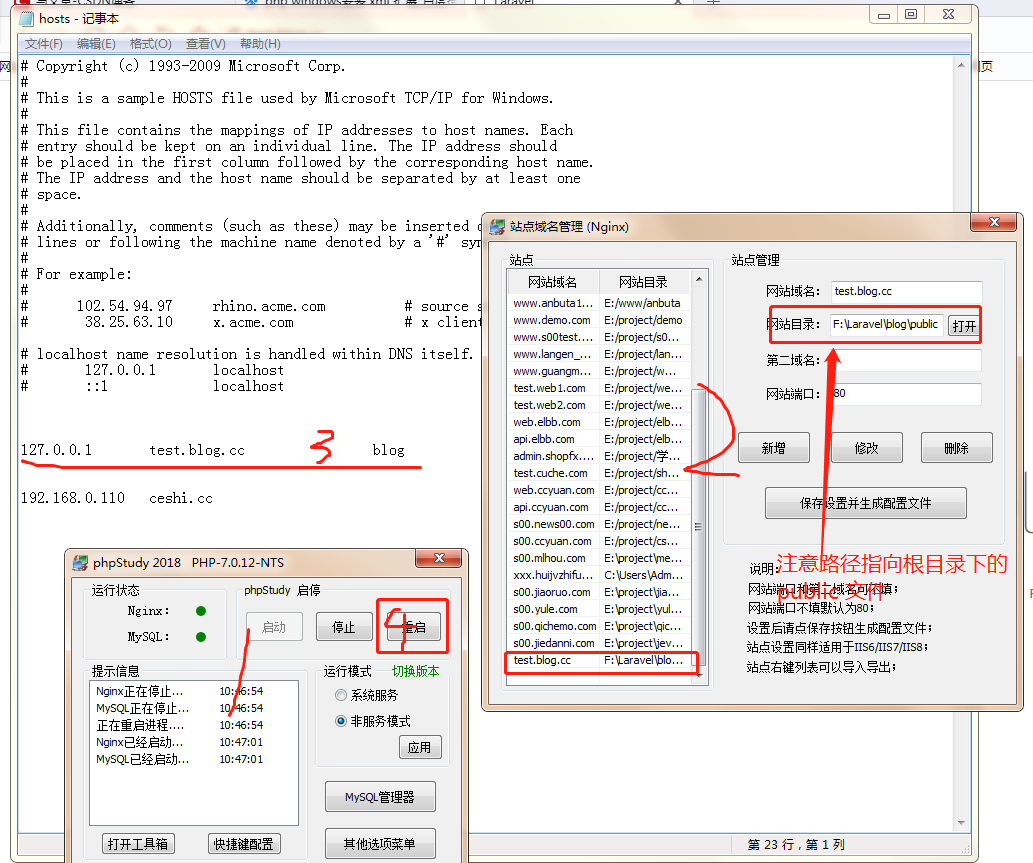Click Notepad scrollbar up arrow
Viewport: 1033px width, 863px height.
click(961, 65)
